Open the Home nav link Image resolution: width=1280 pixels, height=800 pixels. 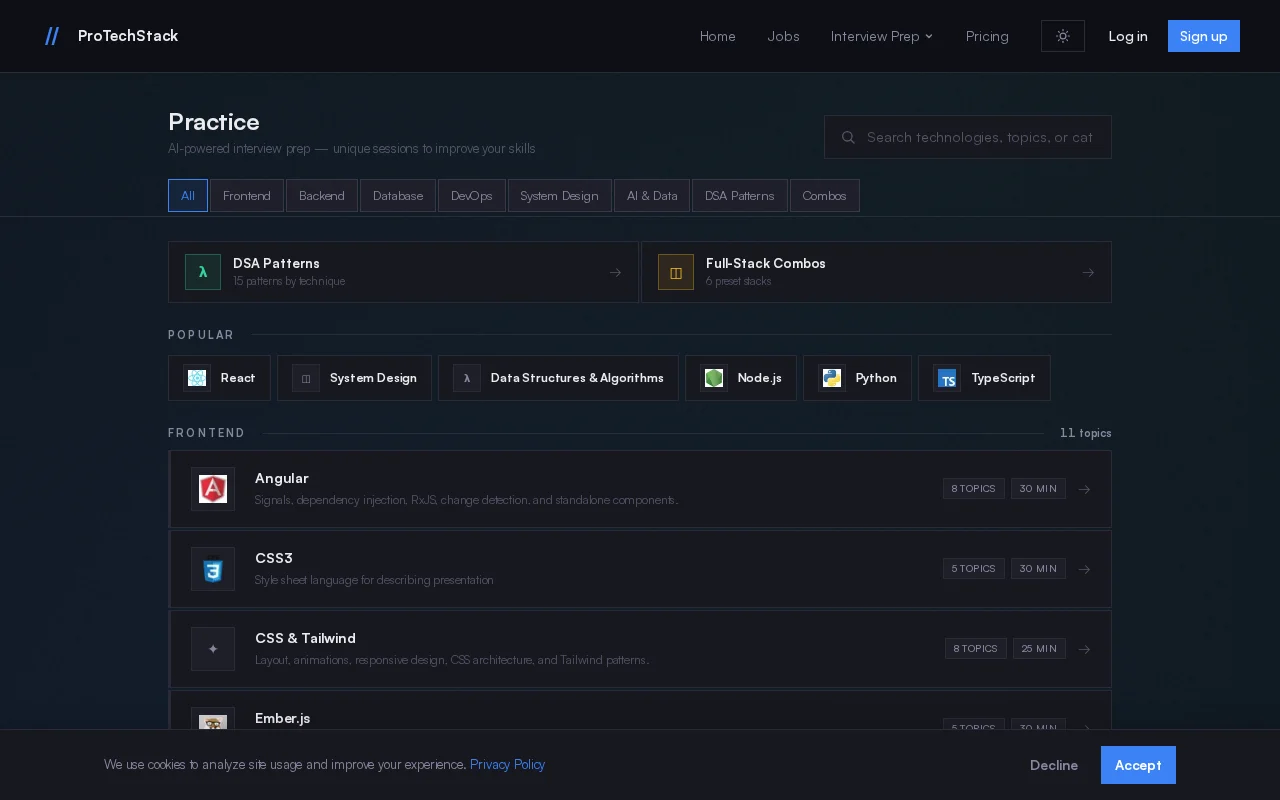point(718,36)
